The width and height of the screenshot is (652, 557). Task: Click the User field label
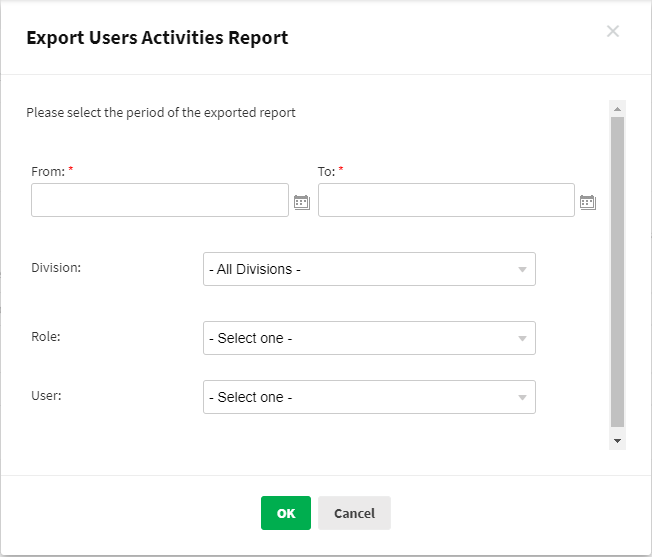(46, 396)
